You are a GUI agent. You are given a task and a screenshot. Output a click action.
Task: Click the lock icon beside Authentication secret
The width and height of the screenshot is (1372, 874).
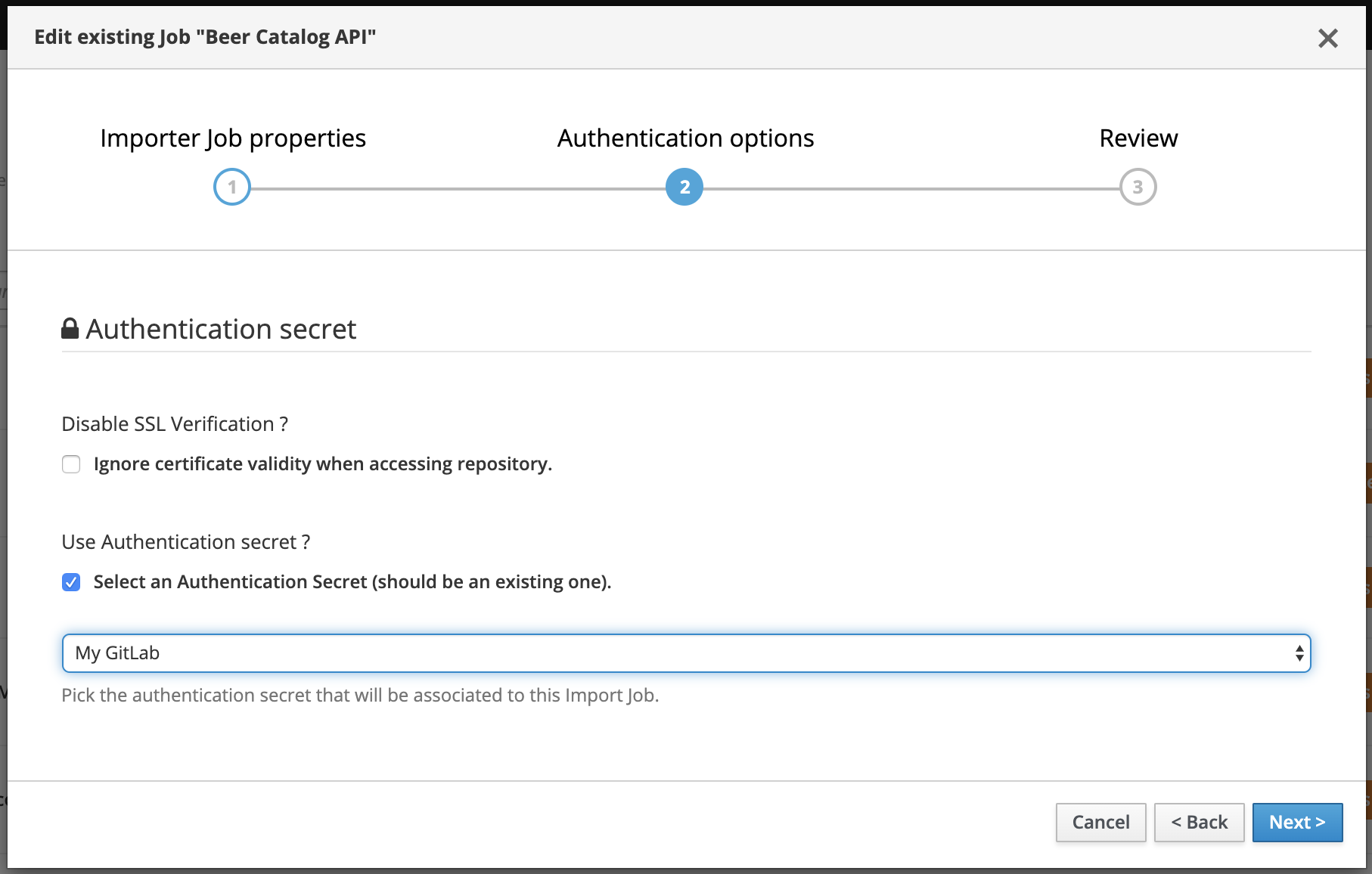tap(70, 329)
